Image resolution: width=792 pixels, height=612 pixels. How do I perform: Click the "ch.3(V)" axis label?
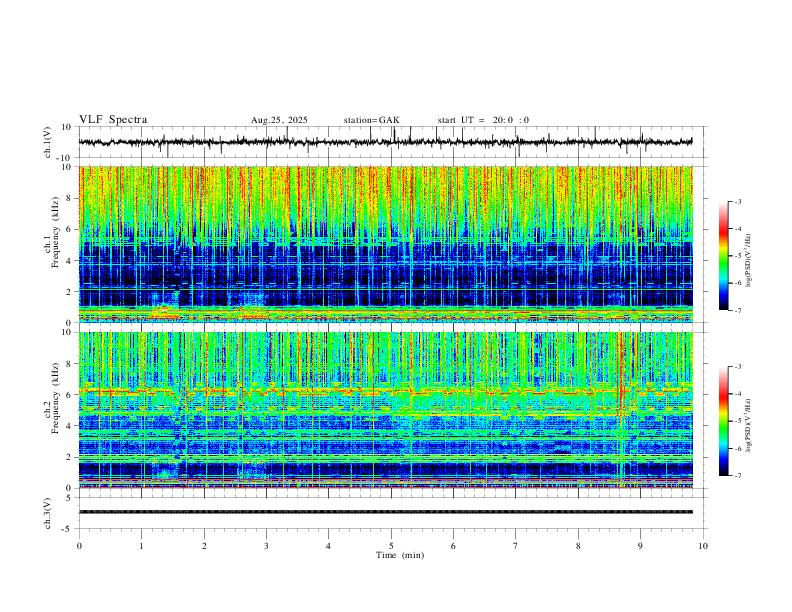(x=48, y=513)
